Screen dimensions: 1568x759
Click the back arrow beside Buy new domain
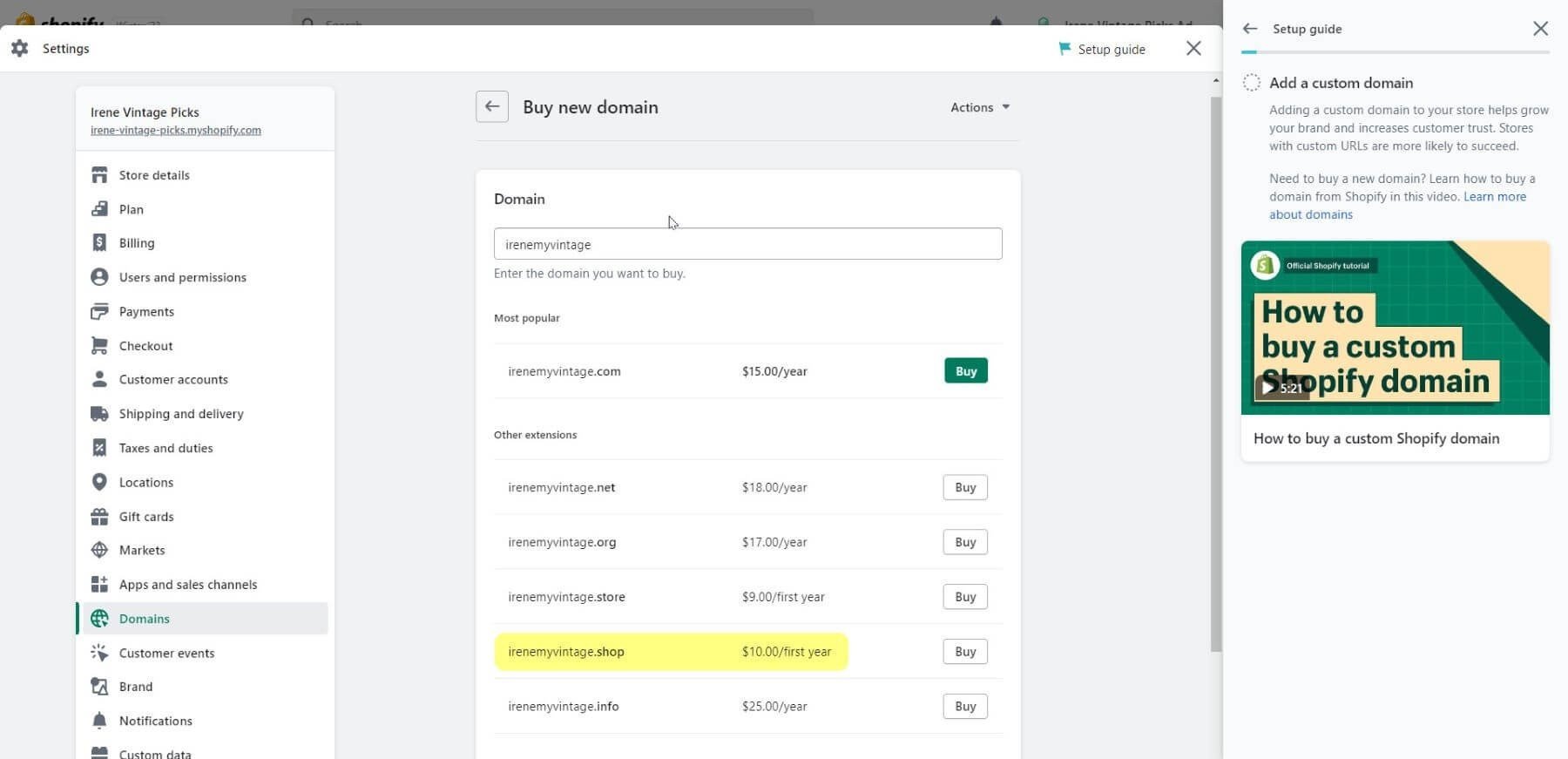(492, 106)
